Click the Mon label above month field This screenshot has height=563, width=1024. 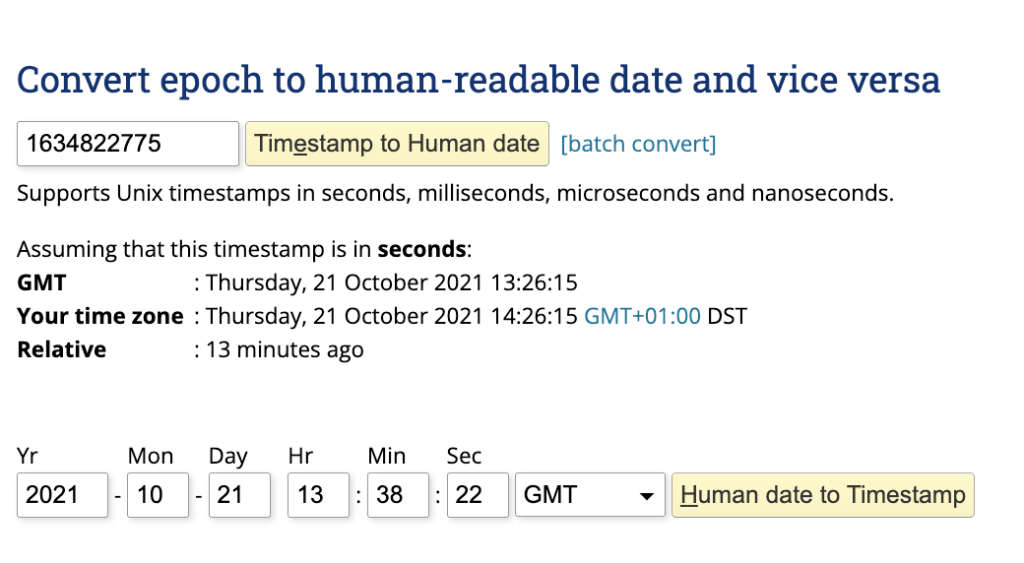tap(150, 457)
